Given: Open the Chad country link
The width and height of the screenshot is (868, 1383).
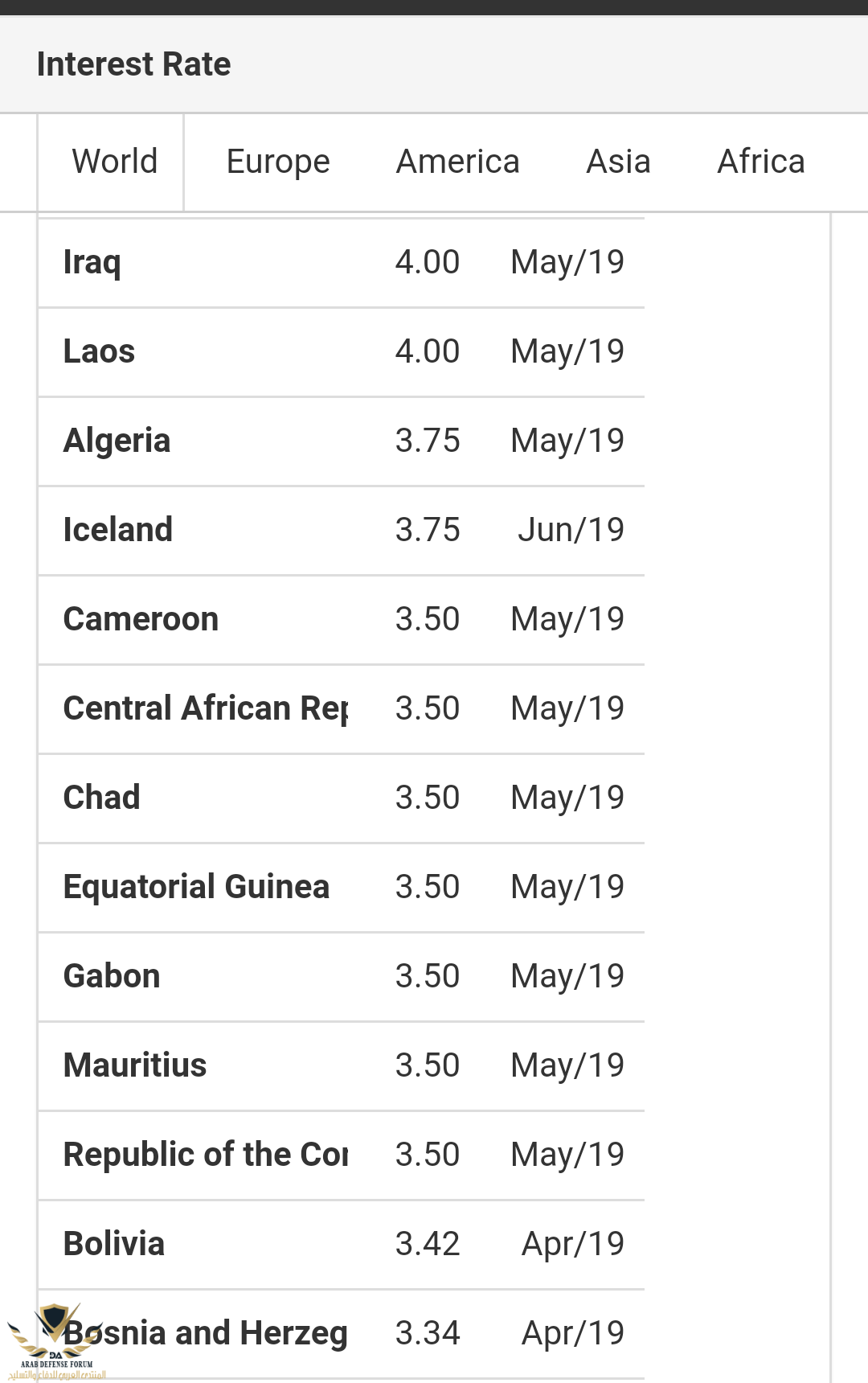Looking at the screenshot, I should [101, 798].
